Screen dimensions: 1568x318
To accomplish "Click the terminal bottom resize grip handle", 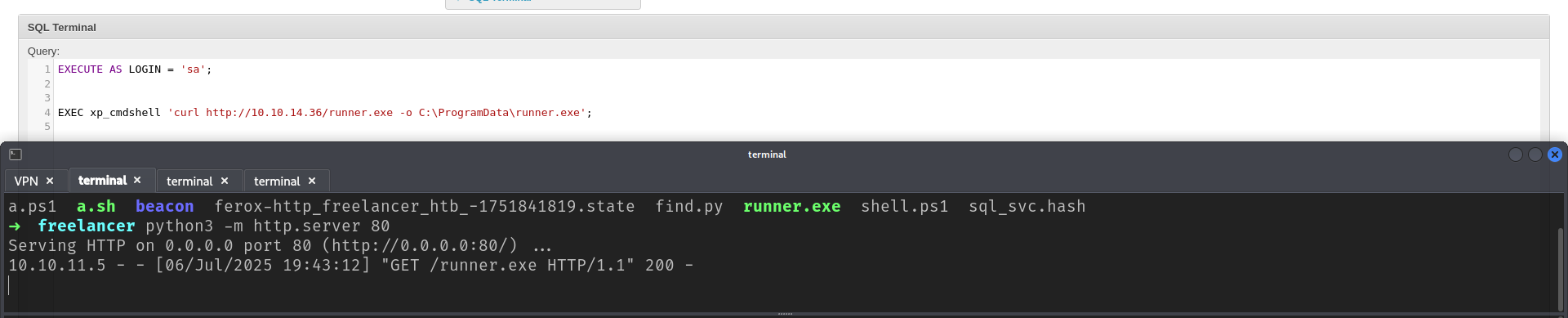I will 785,314.
